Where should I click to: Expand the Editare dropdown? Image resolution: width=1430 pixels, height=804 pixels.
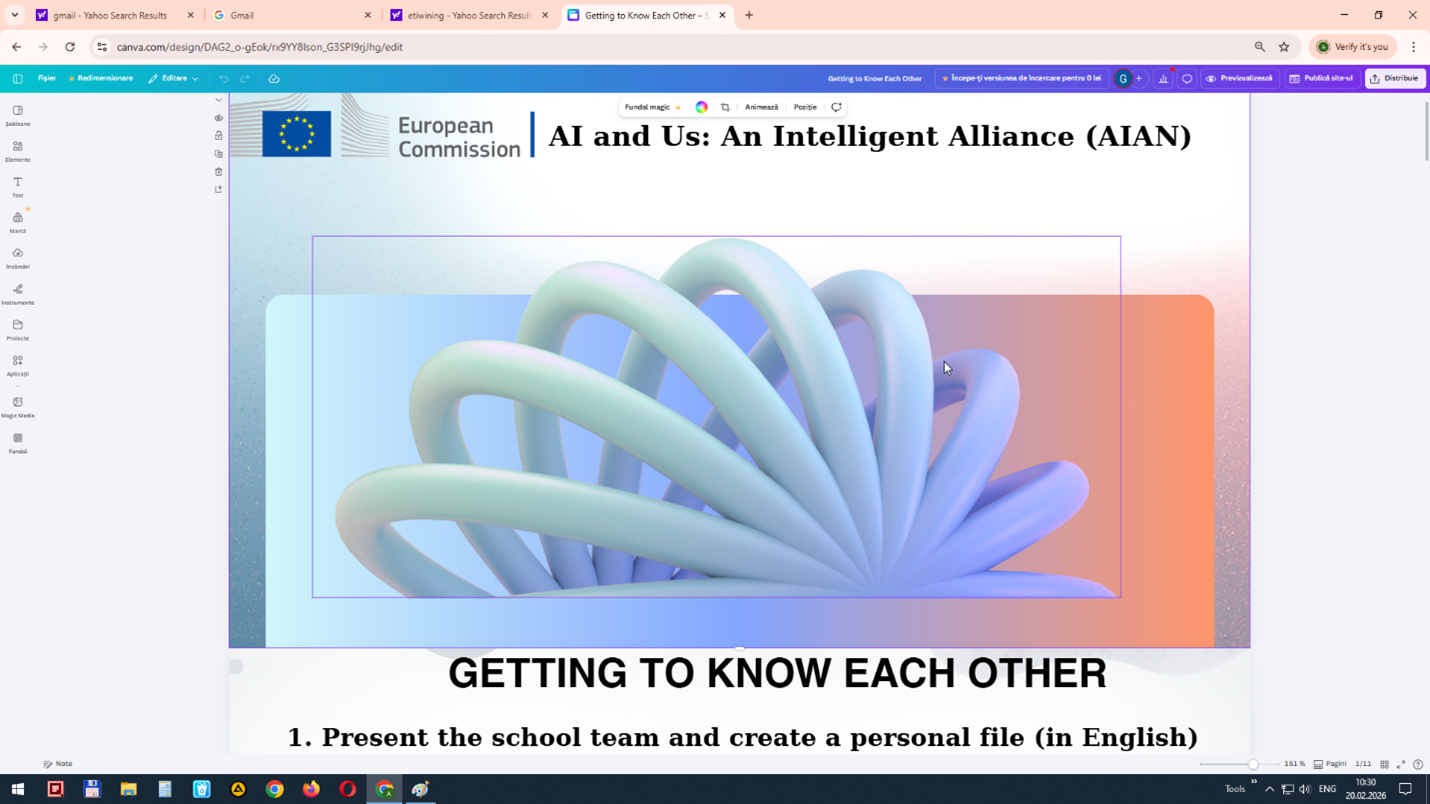[173, 78]
